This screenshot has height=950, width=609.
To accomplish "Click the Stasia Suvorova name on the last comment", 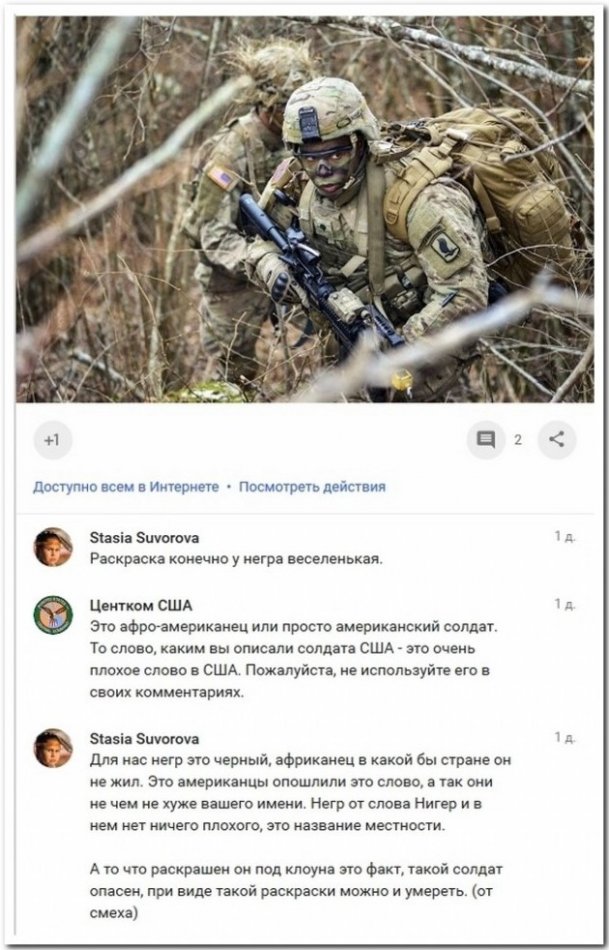I will coord(144,739).
